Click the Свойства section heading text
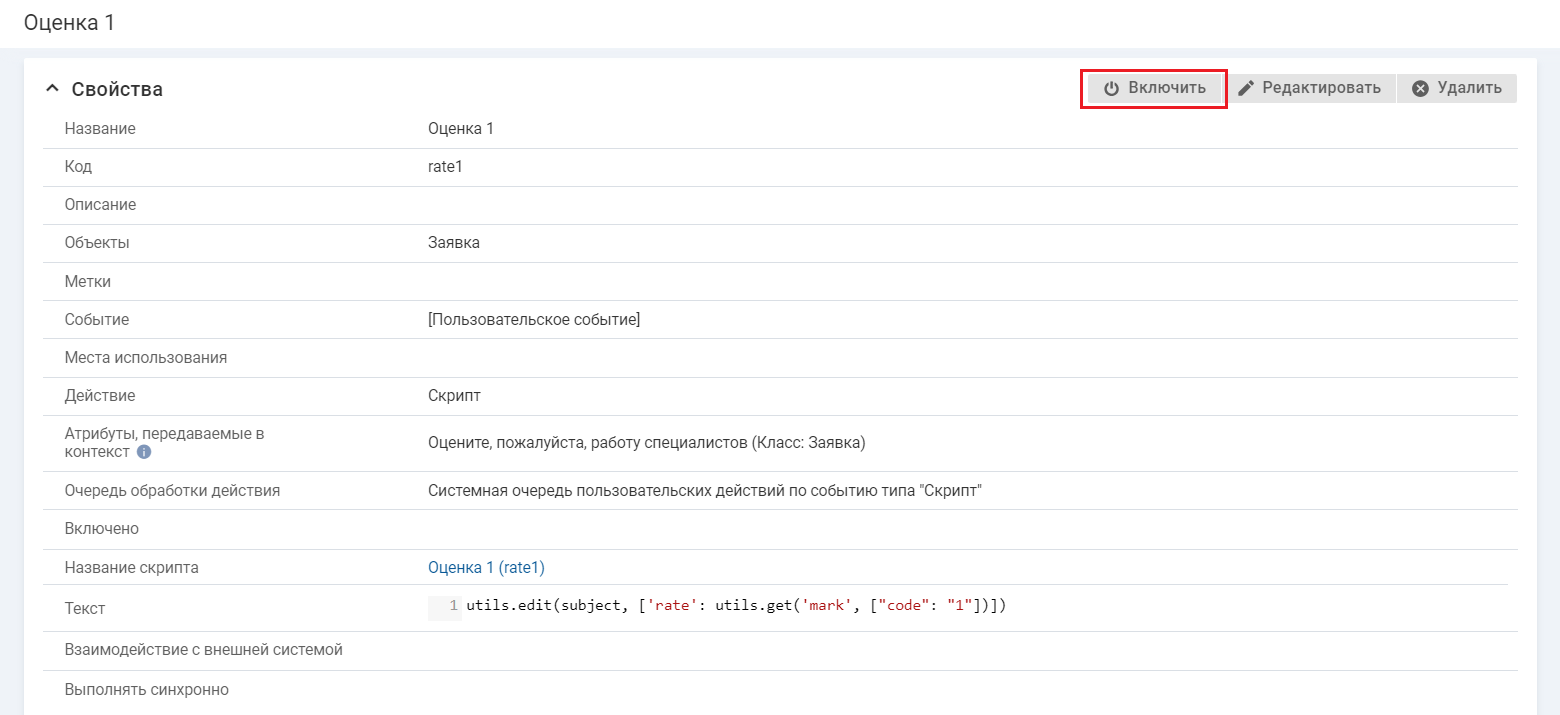 coord(117,89)
